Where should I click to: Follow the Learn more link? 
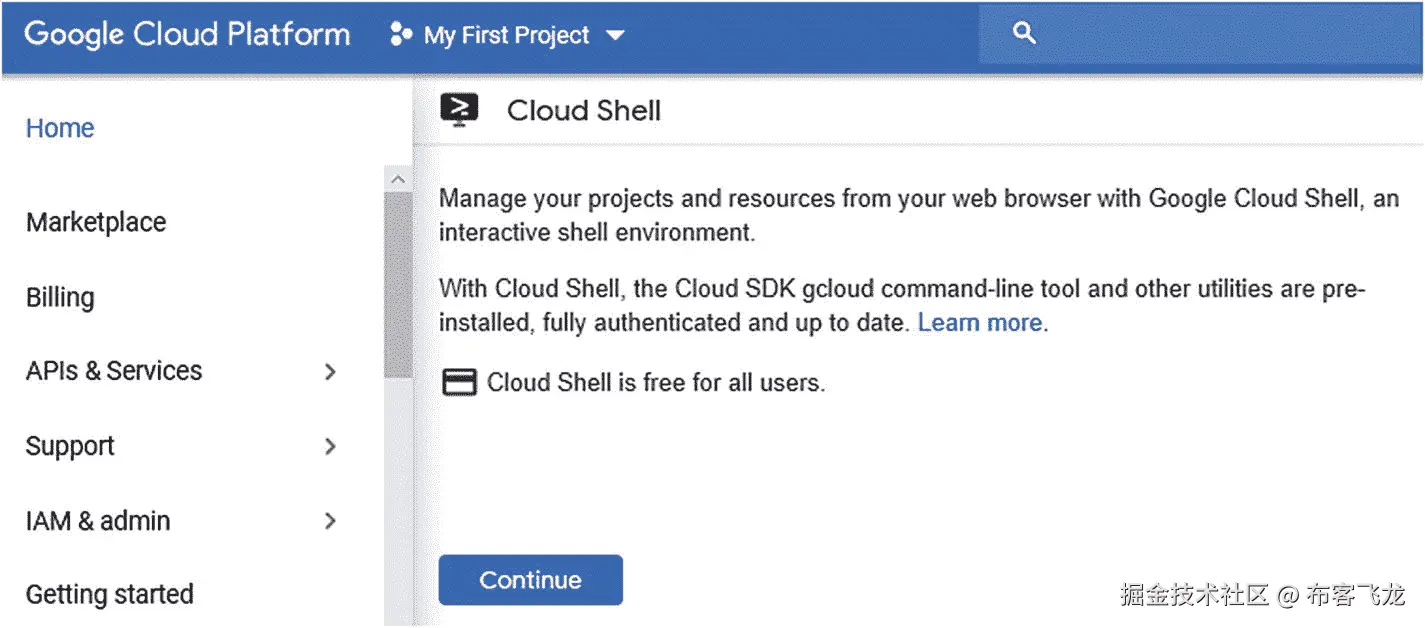980,323
